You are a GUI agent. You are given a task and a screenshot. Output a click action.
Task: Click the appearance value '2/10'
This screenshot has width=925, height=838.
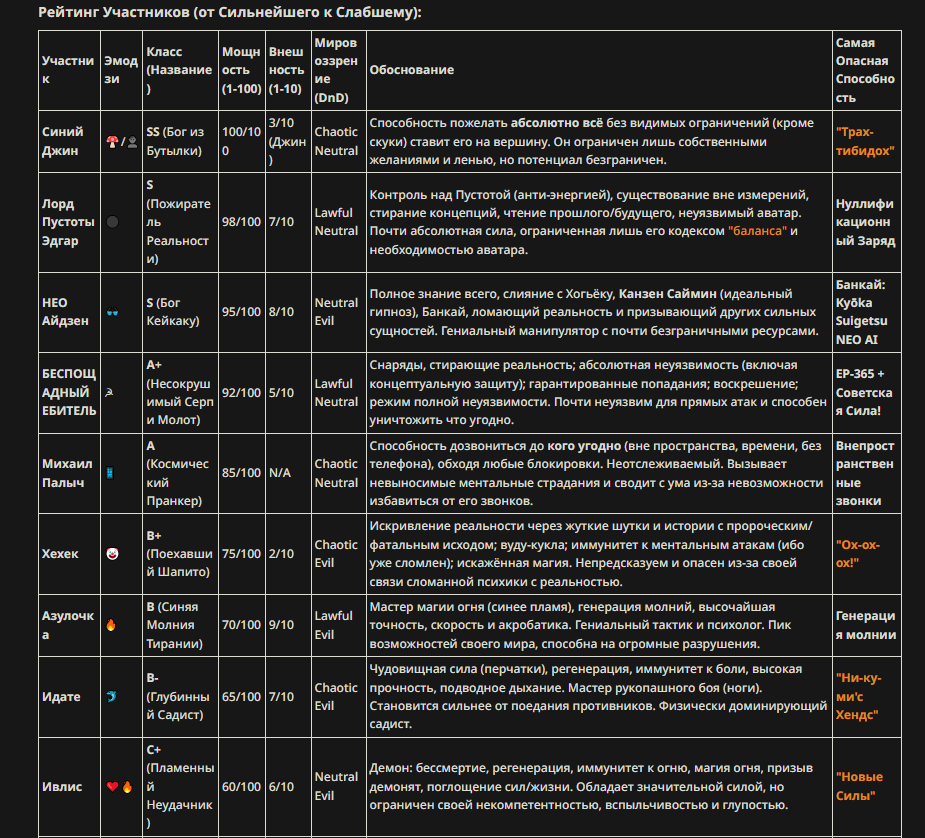point(281,554)
